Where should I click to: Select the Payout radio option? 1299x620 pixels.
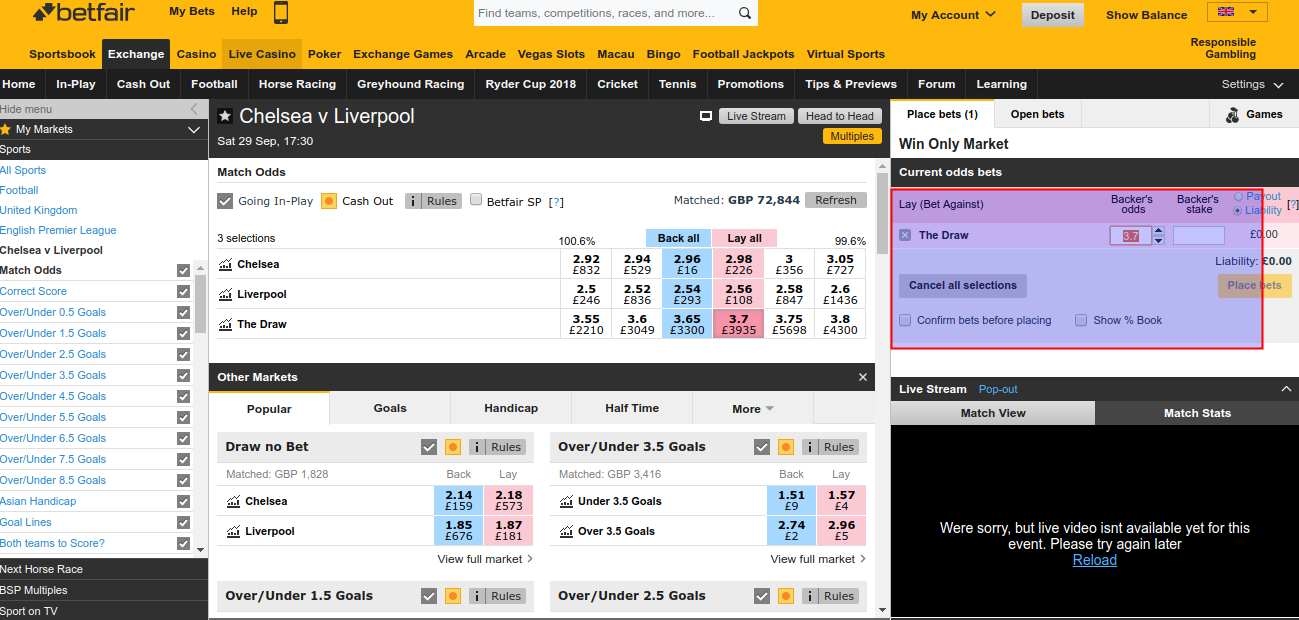coord(1239,197)
